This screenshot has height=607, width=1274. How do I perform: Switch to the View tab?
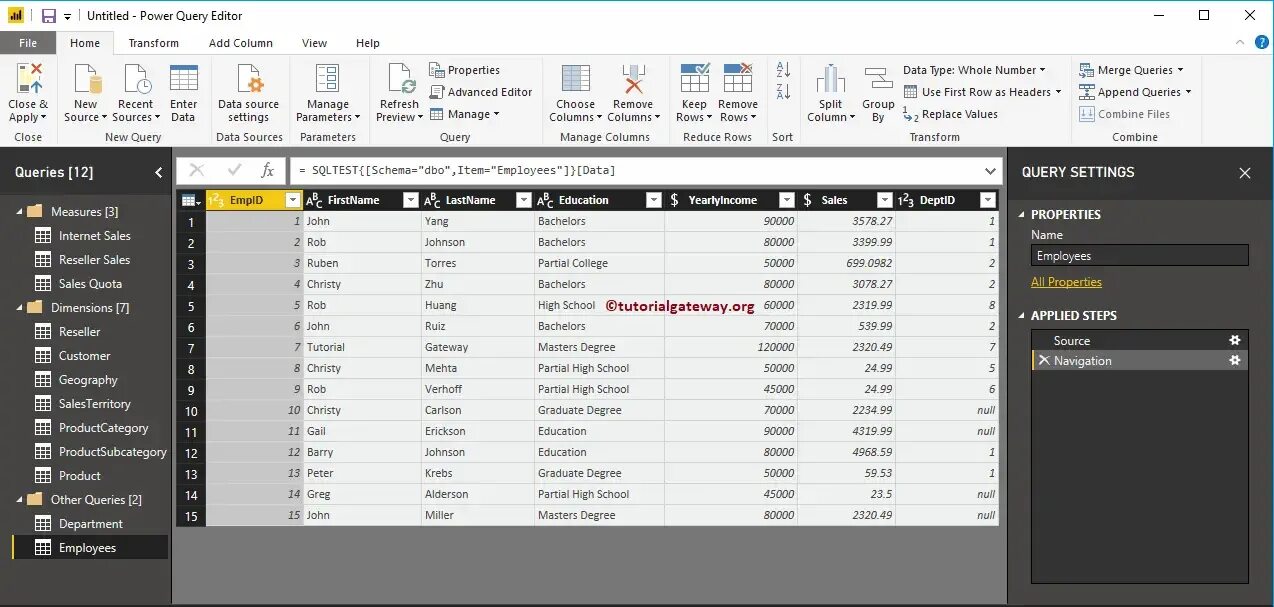pyautogui.click(x=314, y=43)
